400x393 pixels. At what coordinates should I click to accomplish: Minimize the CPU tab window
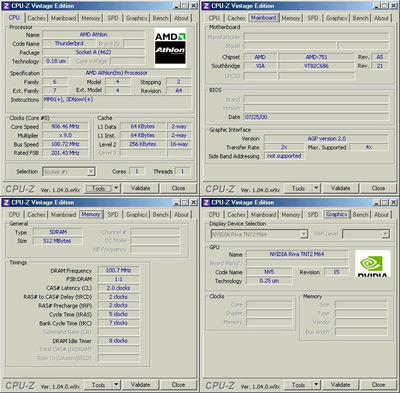pyautogui.click(x=177, y=6)
